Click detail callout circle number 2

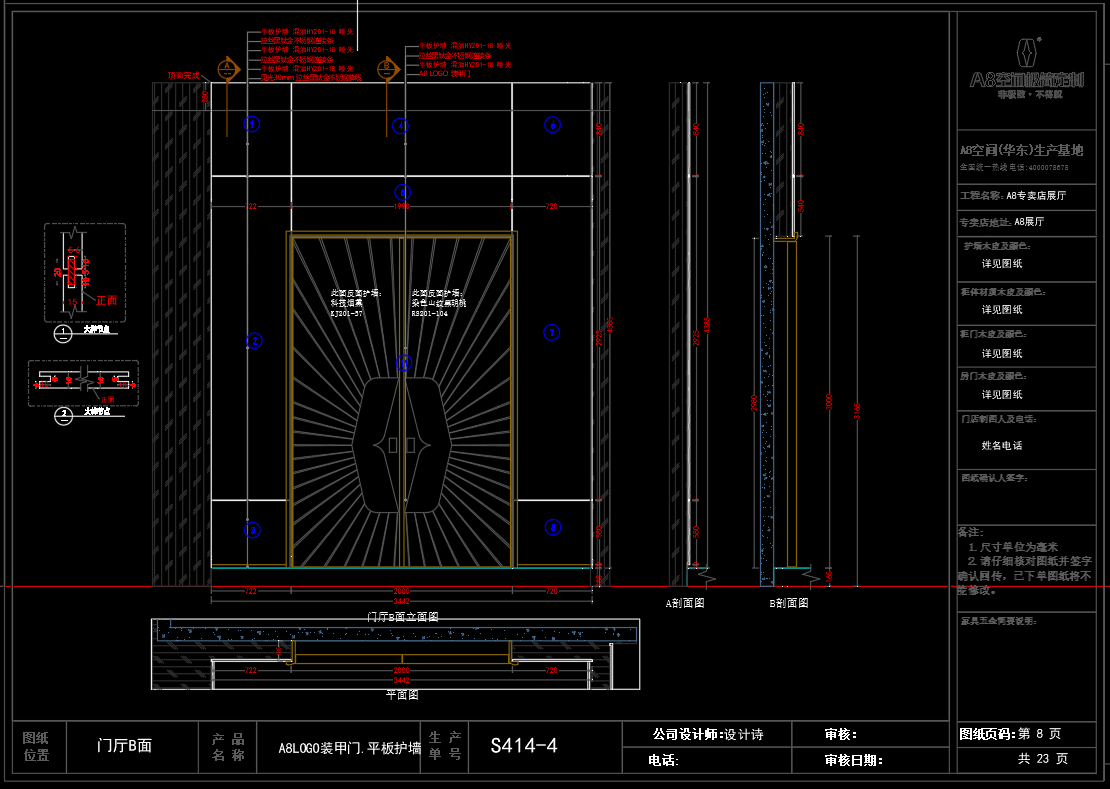pyautogui.click(x=64, y=413)
